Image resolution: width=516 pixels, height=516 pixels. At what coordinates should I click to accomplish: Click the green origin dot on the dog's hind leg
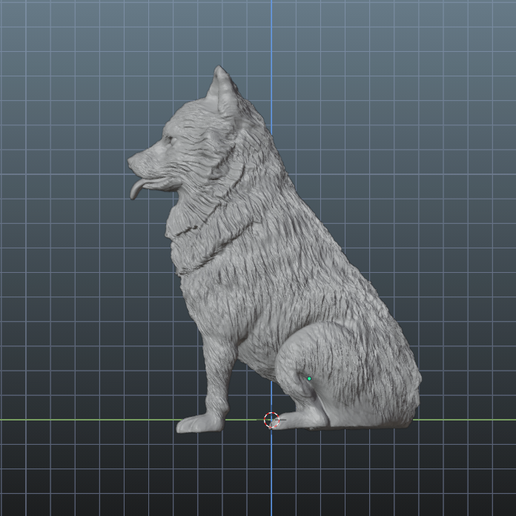click(309, 379)
